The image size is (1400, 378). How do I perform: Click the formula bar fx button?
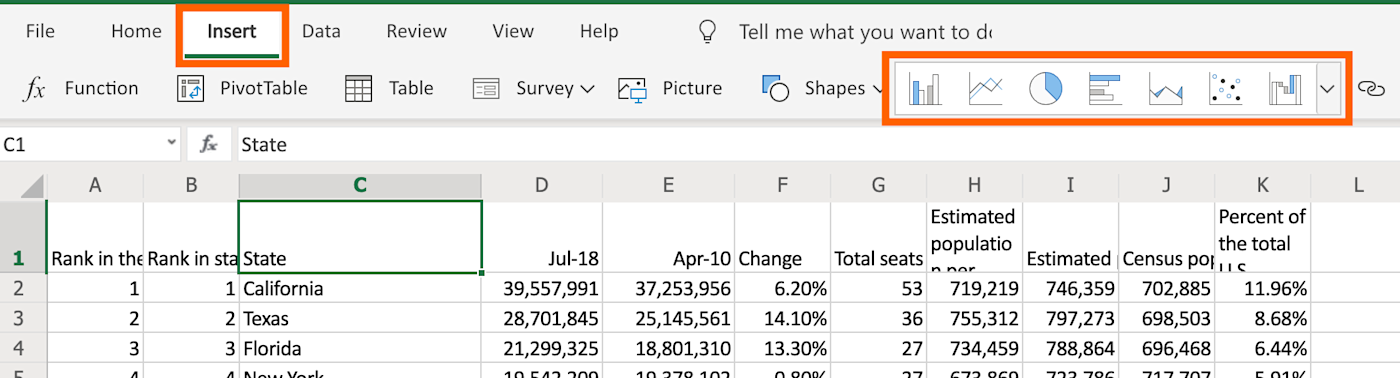coord(209,145)
